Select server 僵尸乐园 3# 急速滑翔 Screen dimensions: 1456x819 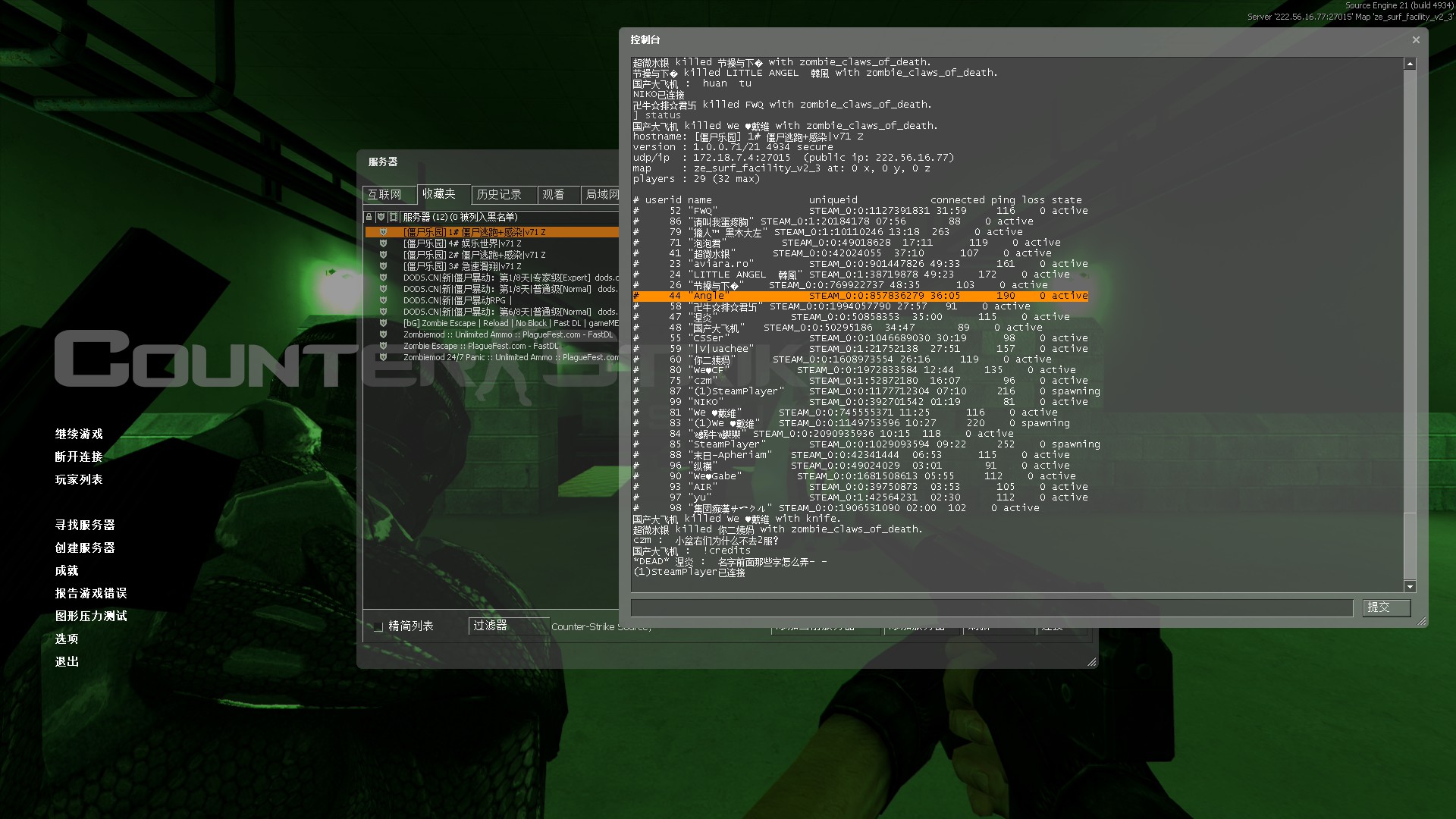(492, 266)
